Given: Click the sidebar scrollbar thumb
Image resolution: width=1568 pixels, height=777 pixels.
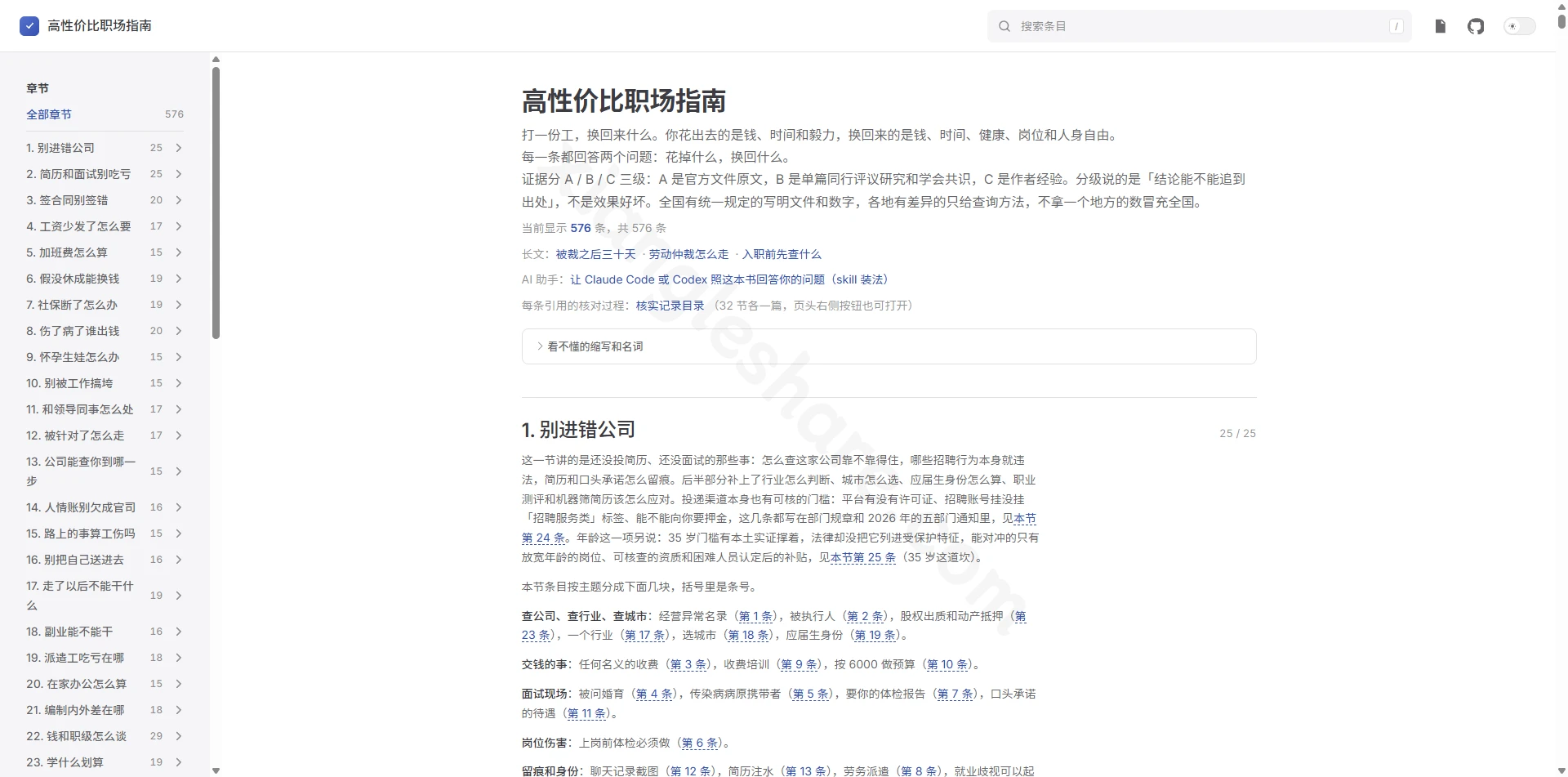Looking at the screenshot, I should tap(216, 203).
